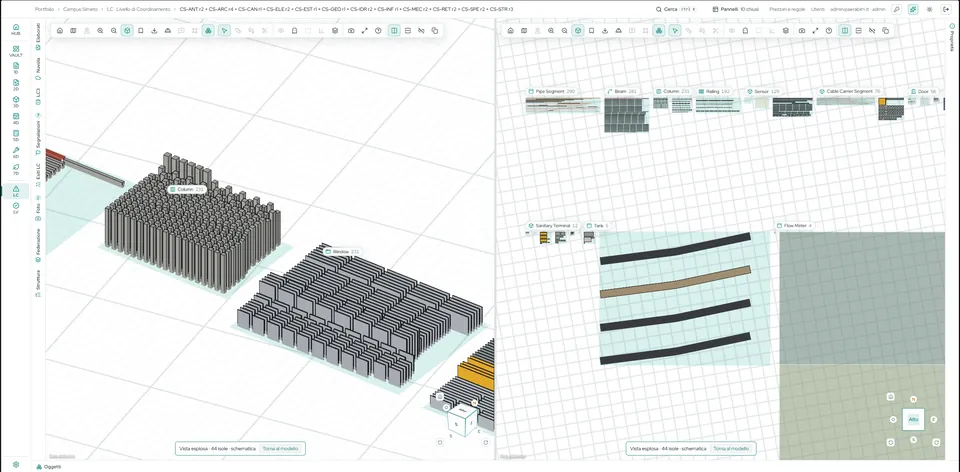Image resolution: width=960 pixels, height=472 pixels.
Task: Open the Cerca search box
Action: (x=676, y=10)
